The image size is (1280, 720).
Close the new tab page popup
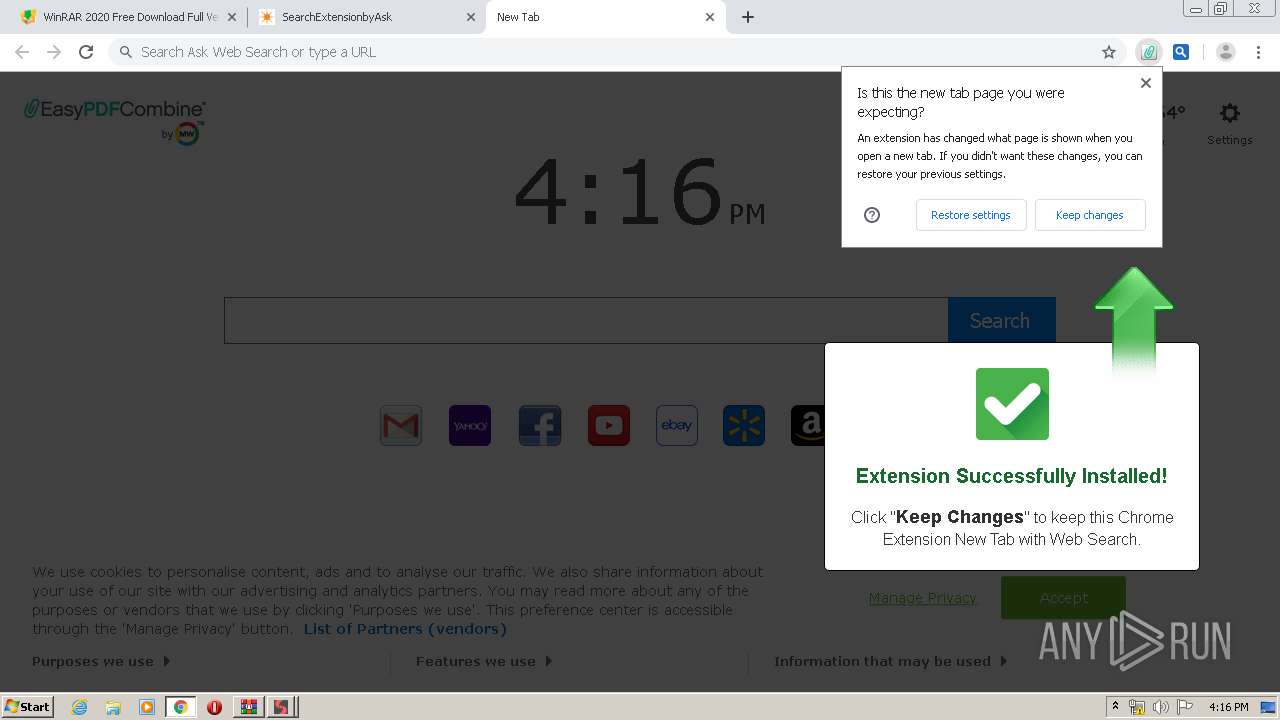1146,83
